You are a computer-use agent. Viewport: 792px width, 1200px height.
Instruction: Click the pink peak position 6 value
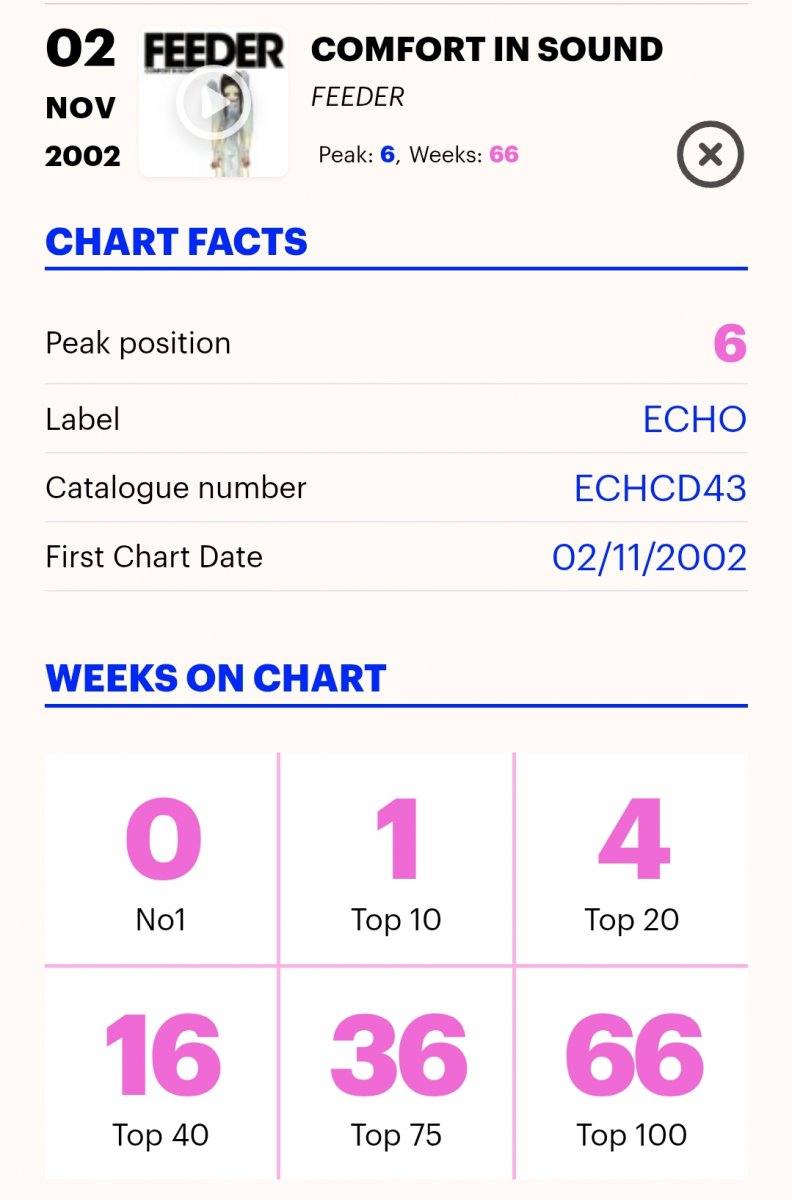pyautogui.click(x=730, y=344)
